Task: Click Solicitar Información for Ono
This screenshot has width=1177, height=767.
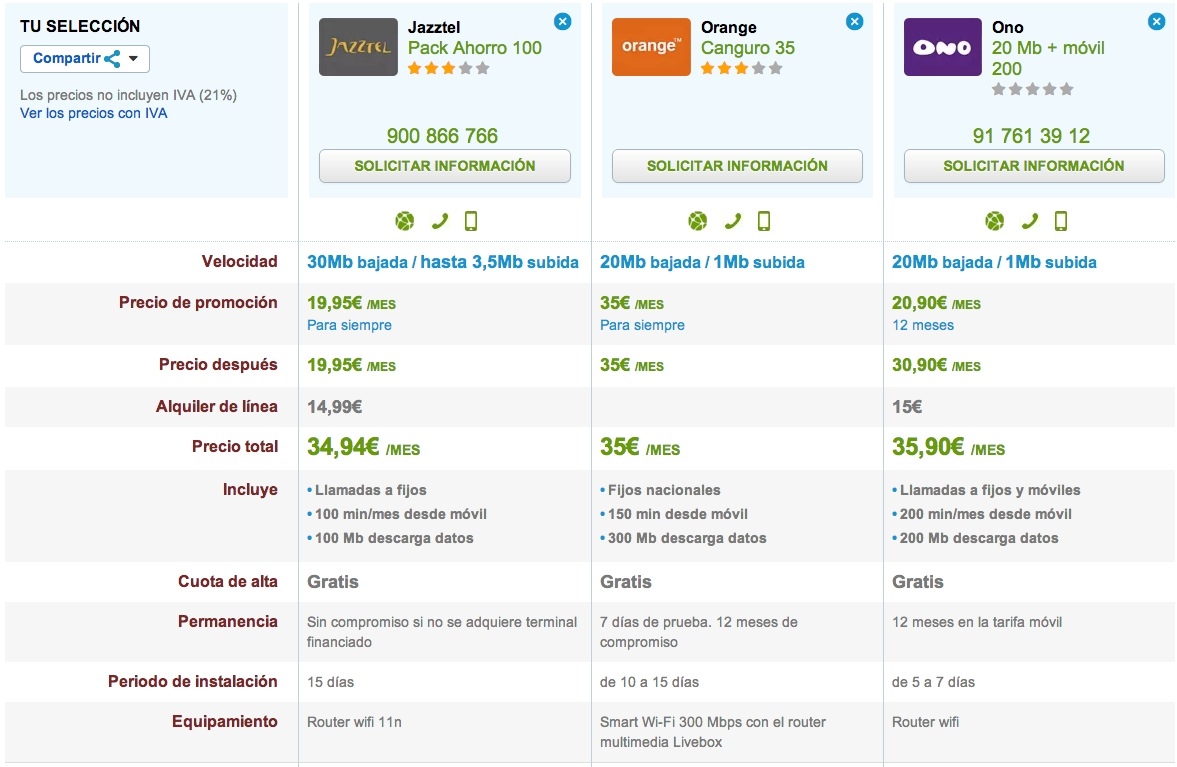Action: [1034, 166]
